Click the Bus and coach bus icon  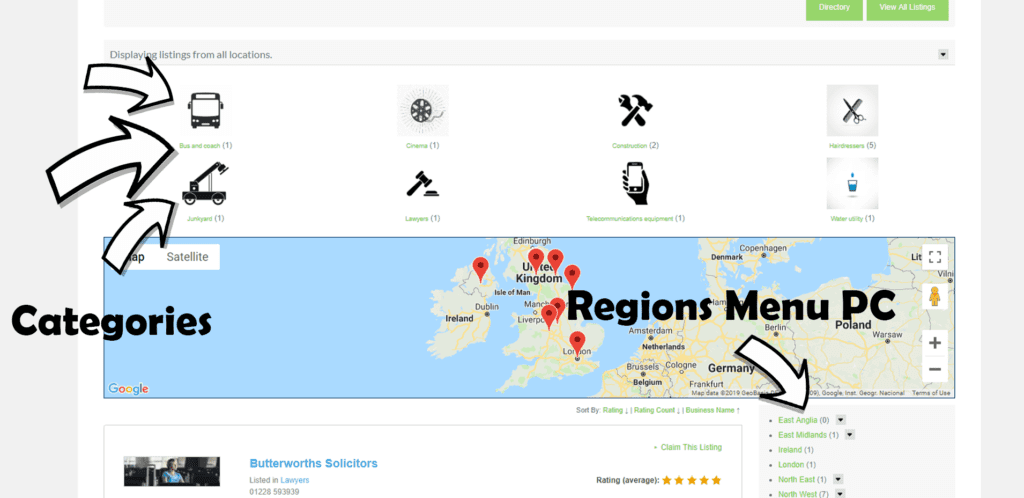[204, 110]
